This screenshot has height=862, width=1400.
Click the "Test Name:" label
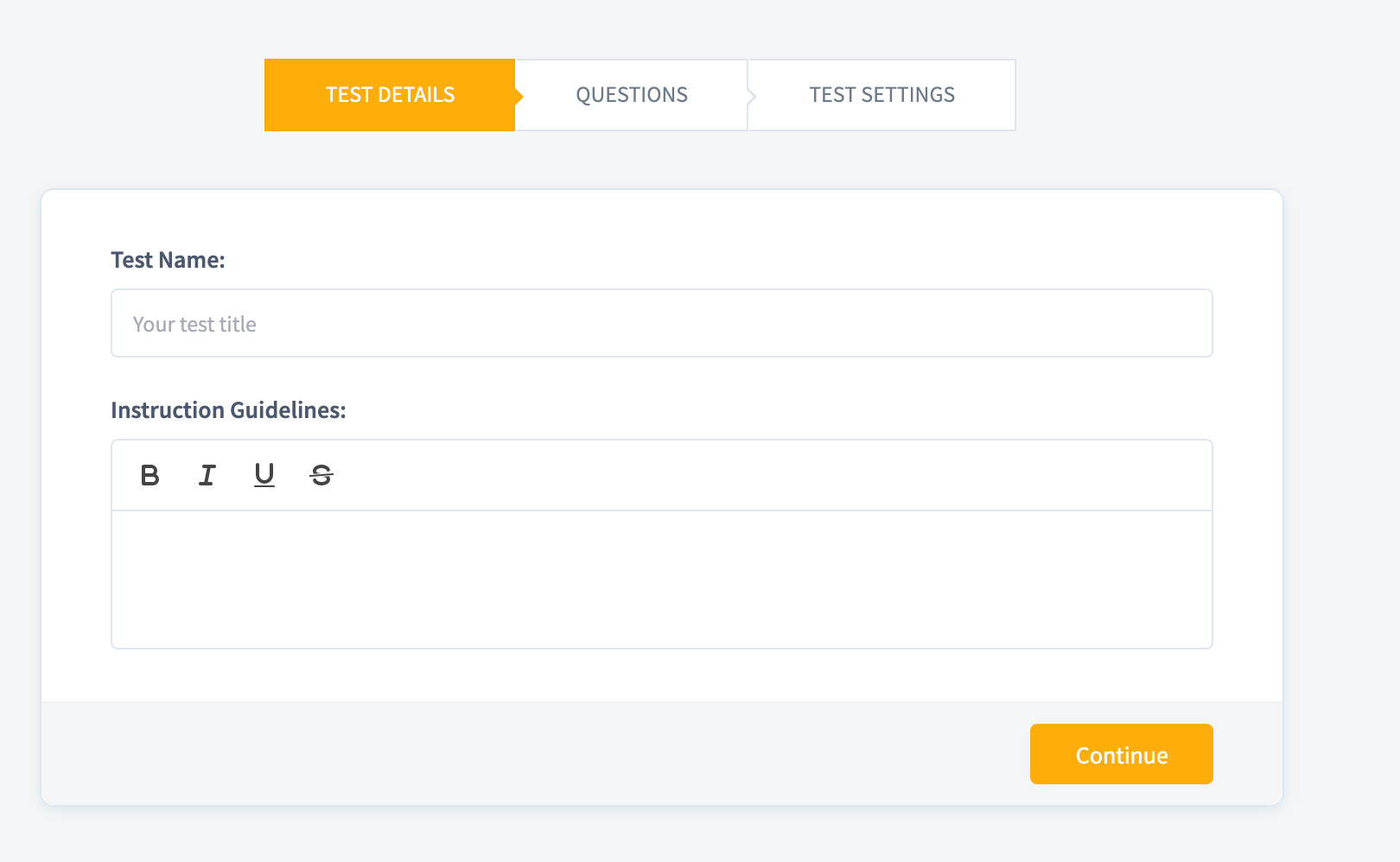click(x=168, y=260)
